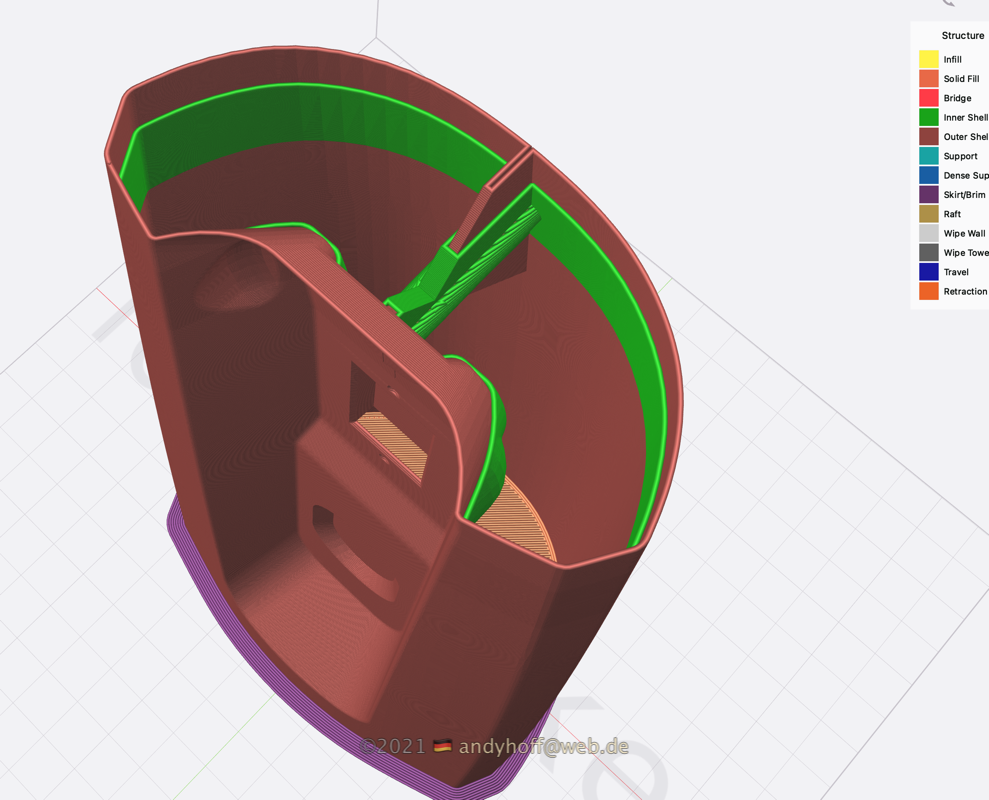
Task: Click the teal Support color swatch
Action: pyautogui.click(x=929, y=156)
